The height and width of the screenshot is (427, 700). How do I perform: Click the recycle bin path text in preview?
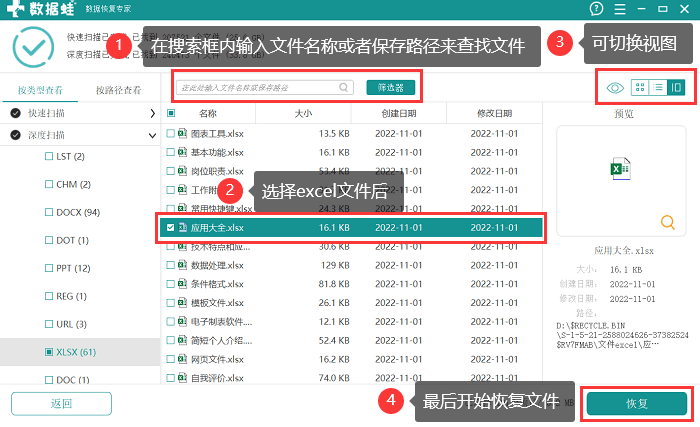pyautogui.click(x=622, y=335)
